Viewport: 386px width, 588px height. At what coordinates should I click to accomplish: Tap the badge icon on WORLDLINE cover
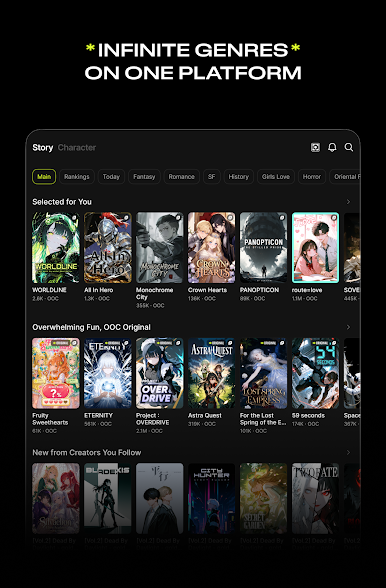(x=74, y=218)
